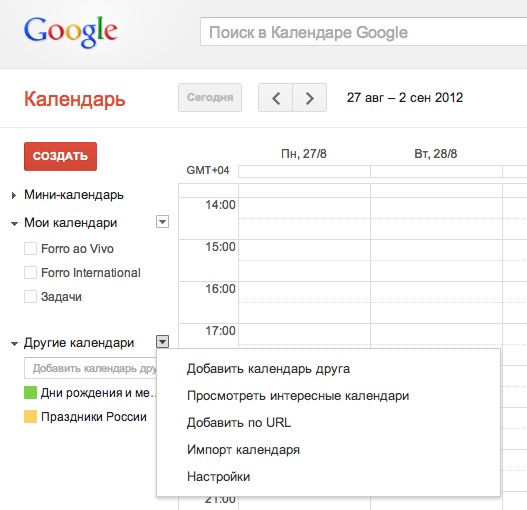Click the all-day row under Пн, 27/8

pyautogui.click(x=305, y=171)
